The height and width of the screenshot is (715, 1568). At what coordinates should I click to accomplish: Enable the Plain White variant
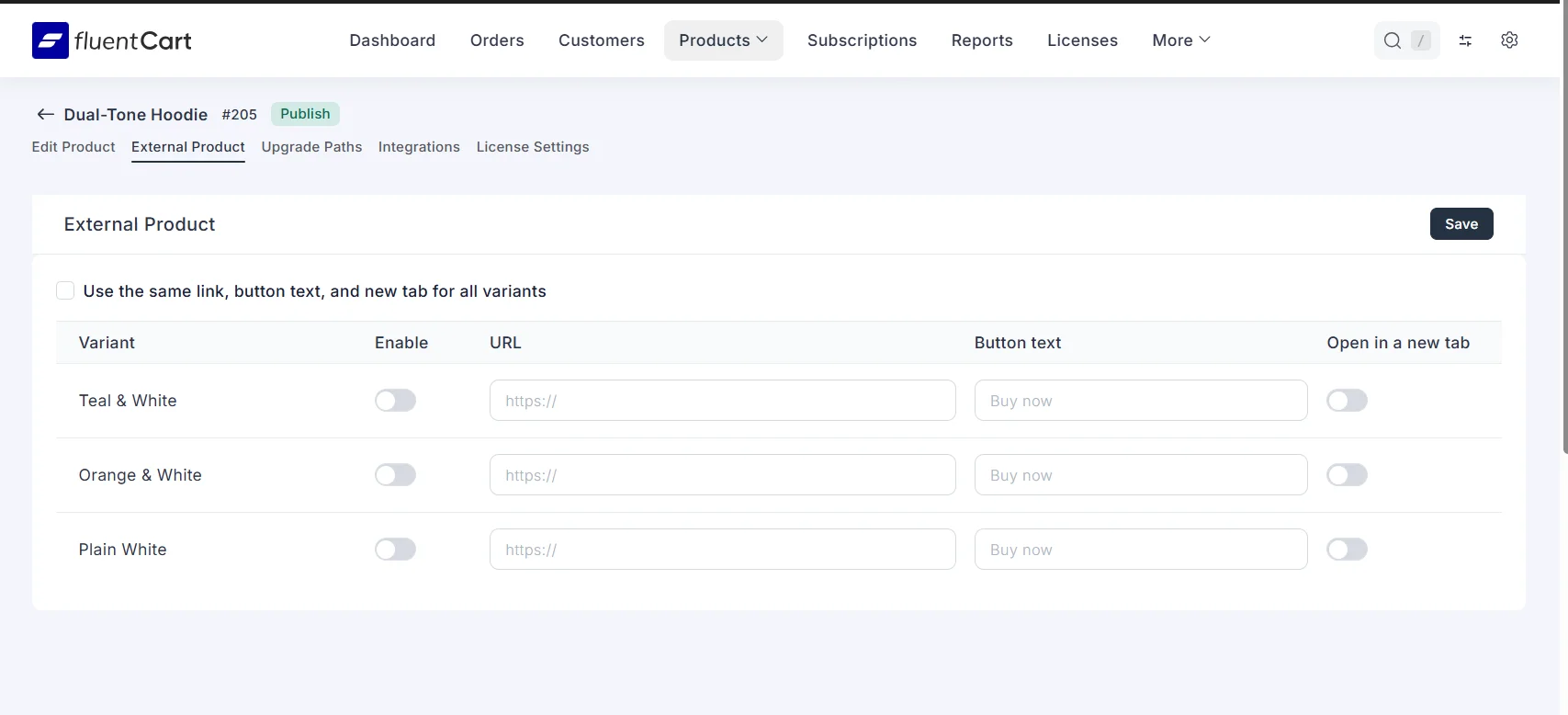[395, 550]
